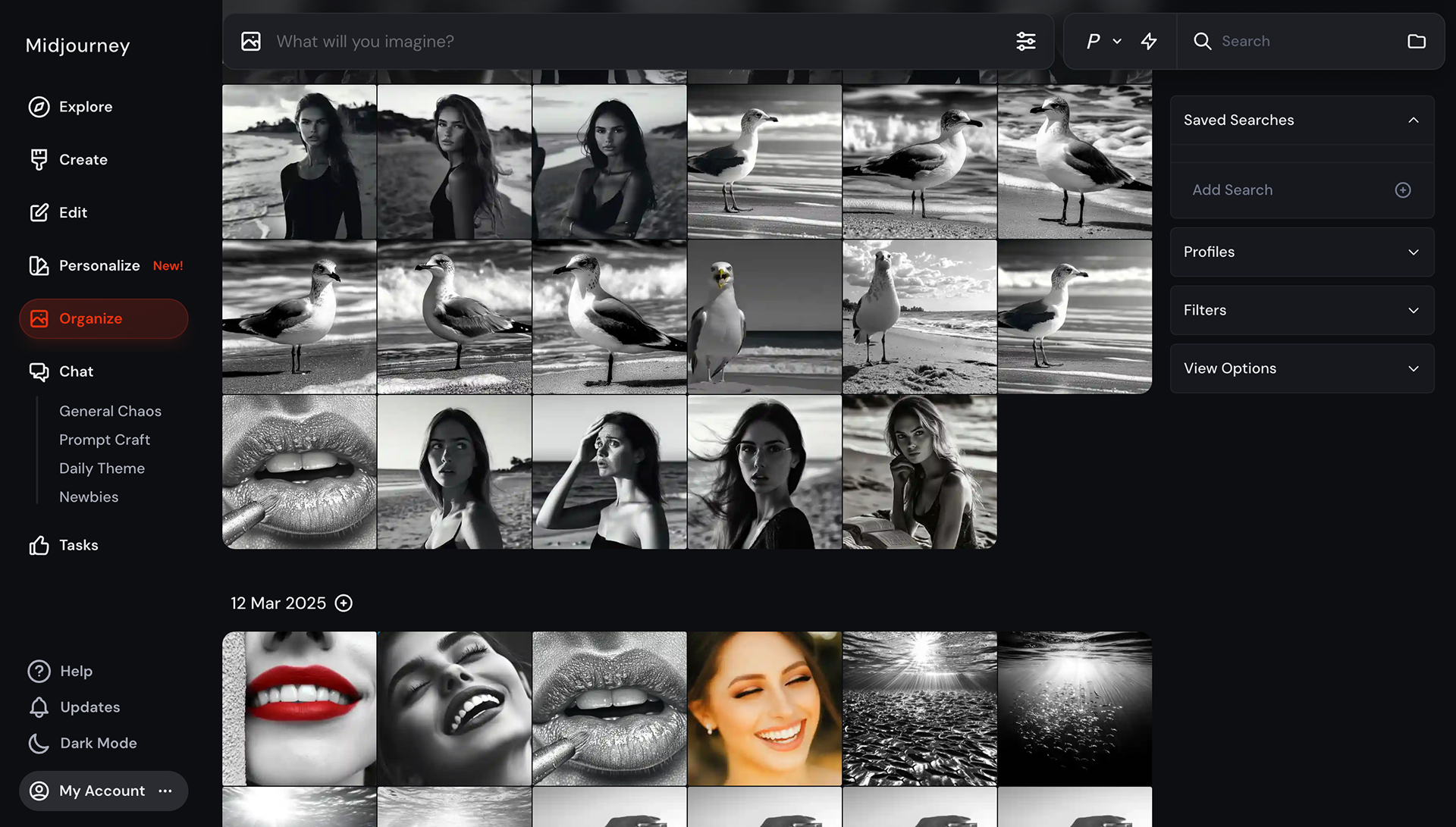Click the Chat bubbles icon
Screen dimensions: 1456x827
pyautogui.click(x=39, y=372)
